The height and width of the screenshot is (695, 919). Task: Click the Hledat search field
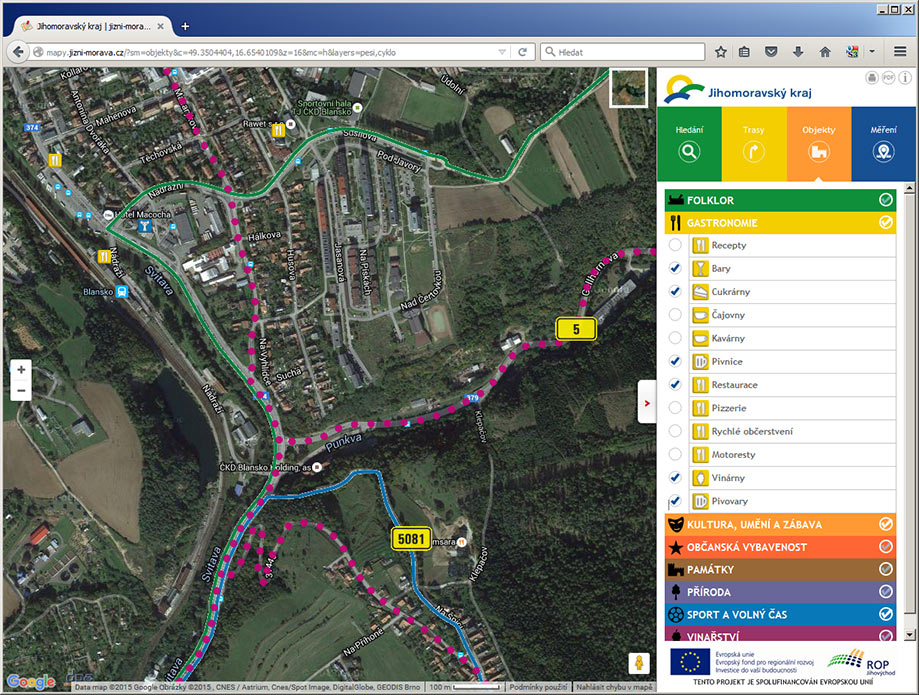(622, 52)
